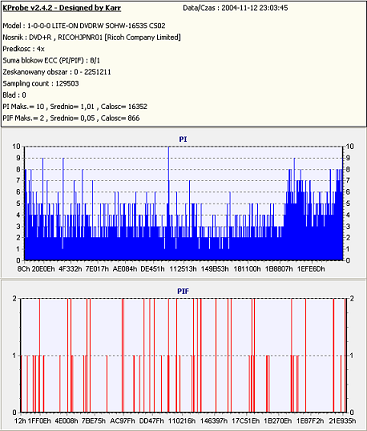Viewport: 367px width, 431px height.
Task: Click the KProbe v2.4.2 title heading
Action: point(62,8)
